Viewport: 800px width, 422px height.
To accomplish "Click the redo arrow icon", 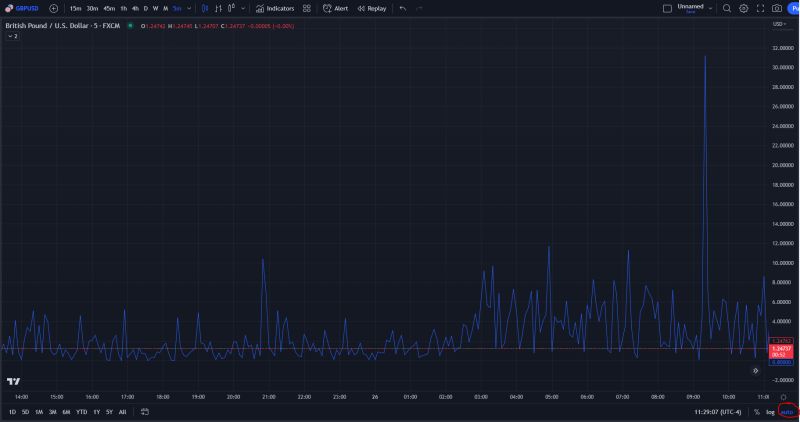I will pos(419,9).
